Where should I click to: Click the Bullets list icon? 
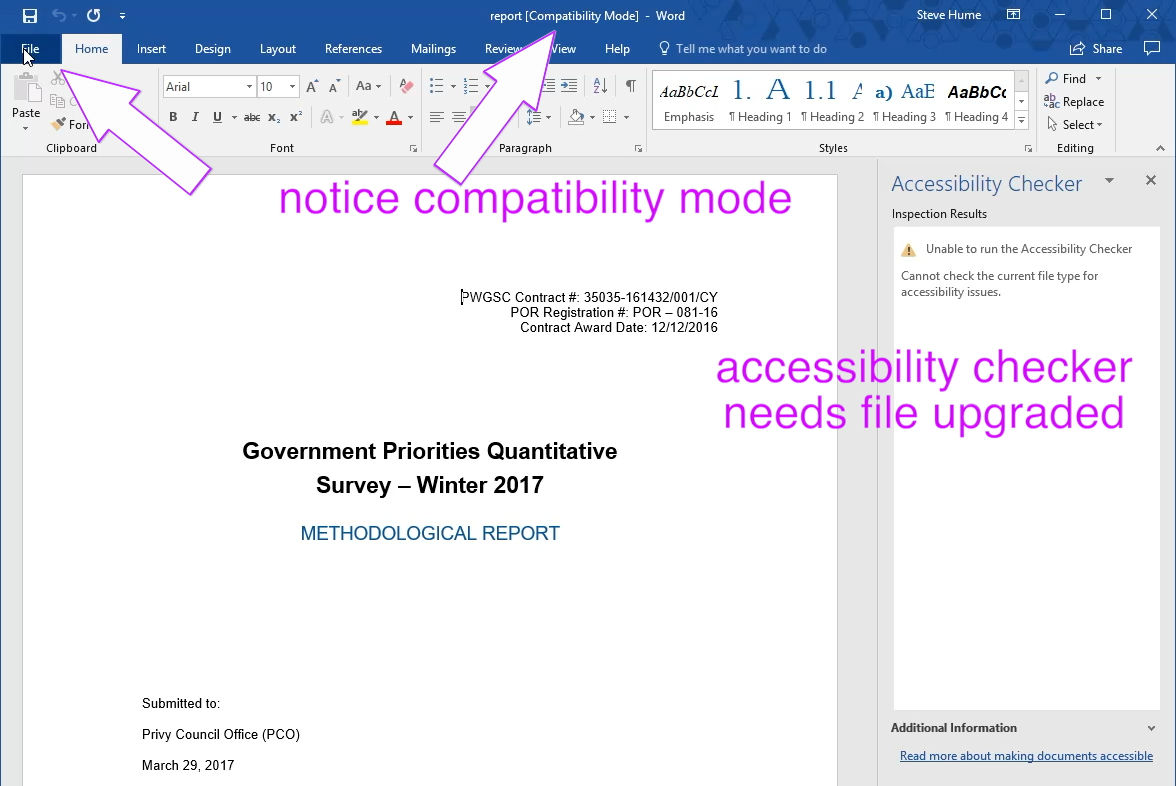pyautogui.click(x=436, y=87)
